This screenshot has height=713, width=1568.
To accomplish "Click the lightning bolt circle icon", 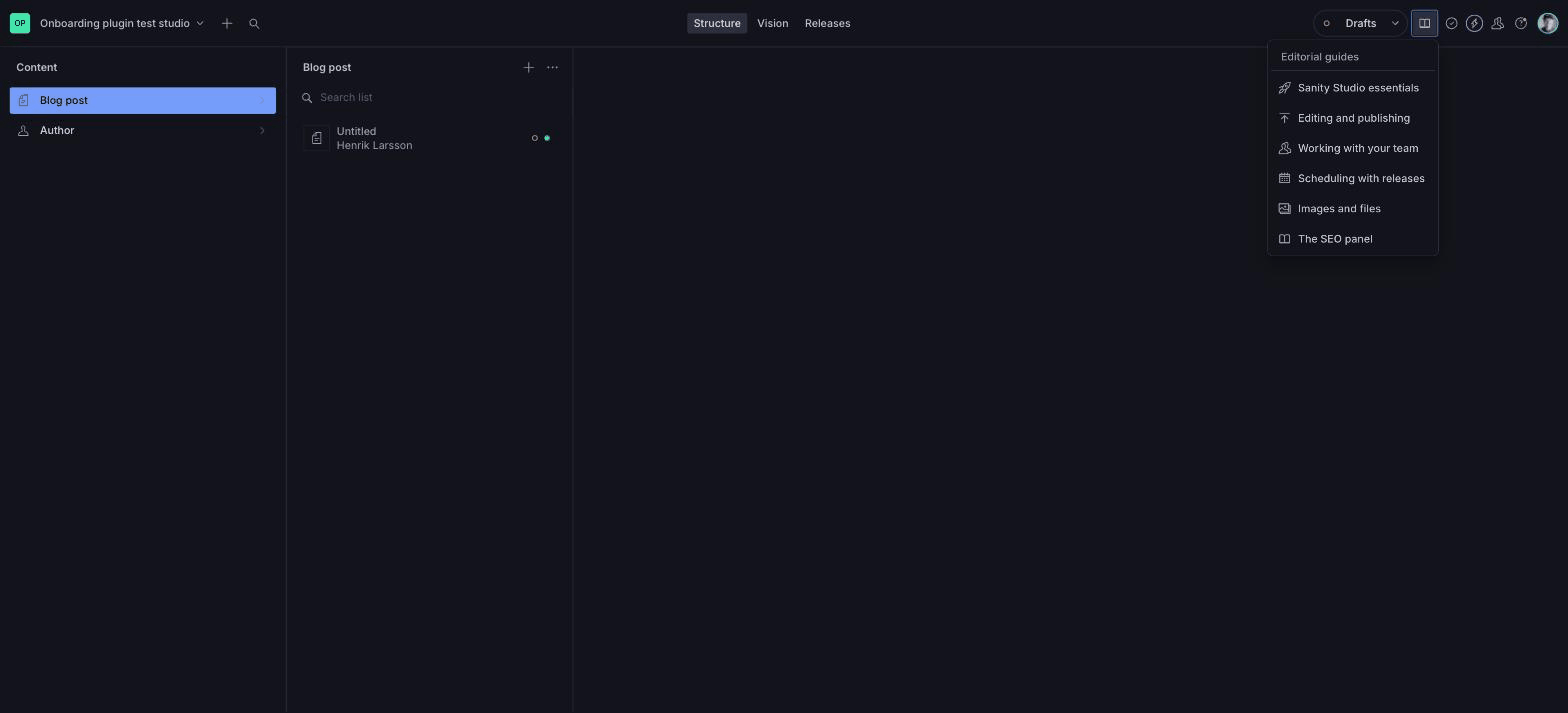I will 1474,23.
